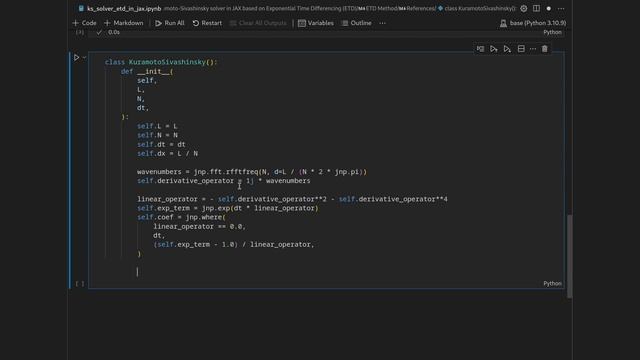Click the '(self.exp_term - 1.0) / linear_operator' line

[234, 244]
